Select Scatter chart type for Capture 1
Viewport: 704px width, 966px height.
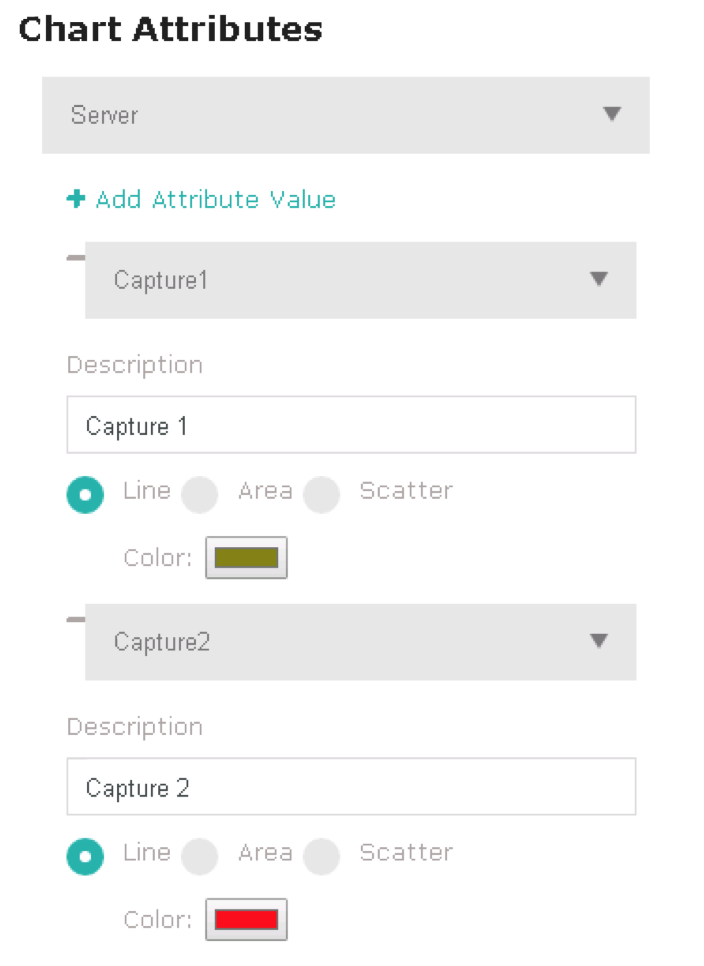(x=322, y=494)
